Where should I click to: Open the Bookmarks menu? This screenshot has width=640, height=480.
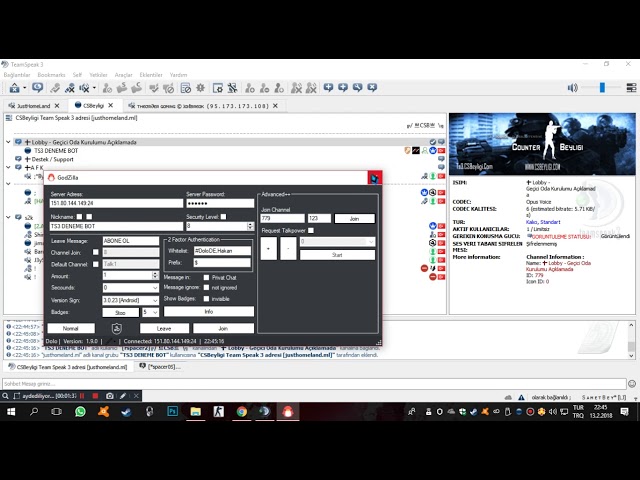point(51,75)
